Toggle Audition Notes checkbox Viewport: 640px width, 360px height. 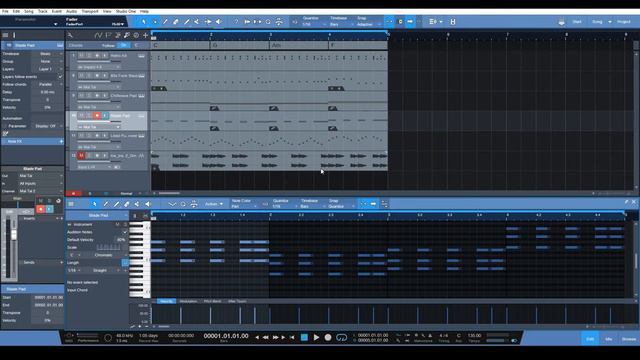pos(125,232)
